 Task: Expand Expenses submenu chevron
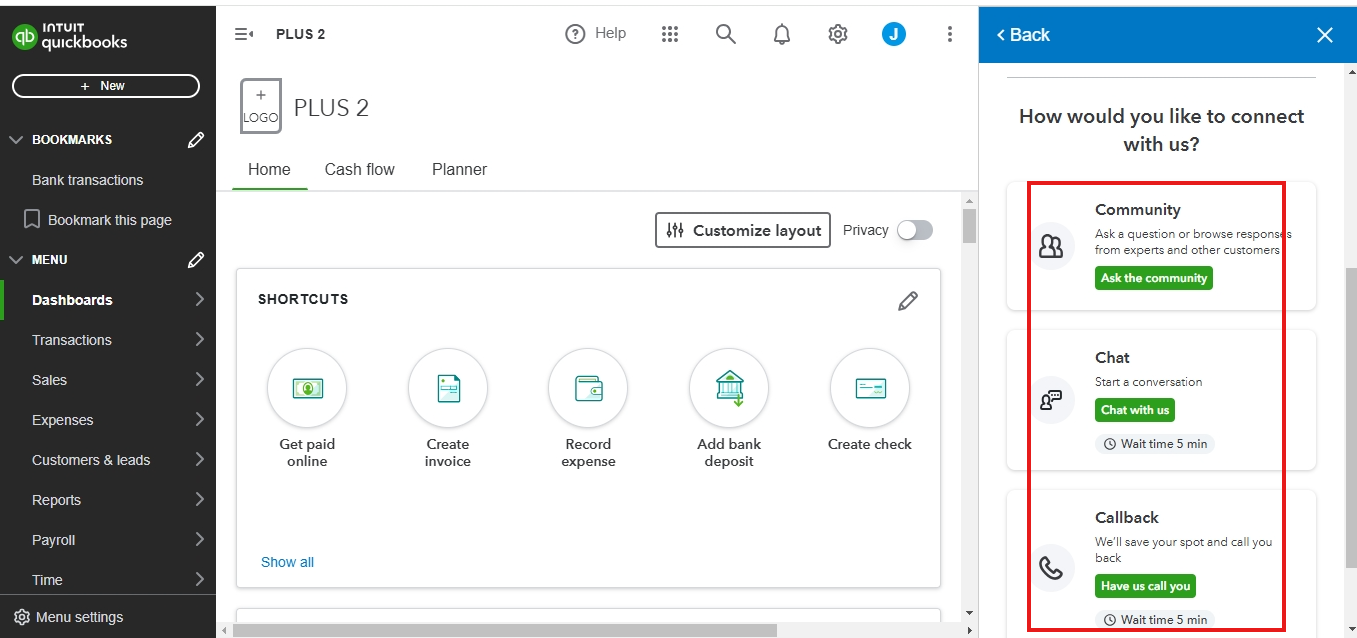200,419
